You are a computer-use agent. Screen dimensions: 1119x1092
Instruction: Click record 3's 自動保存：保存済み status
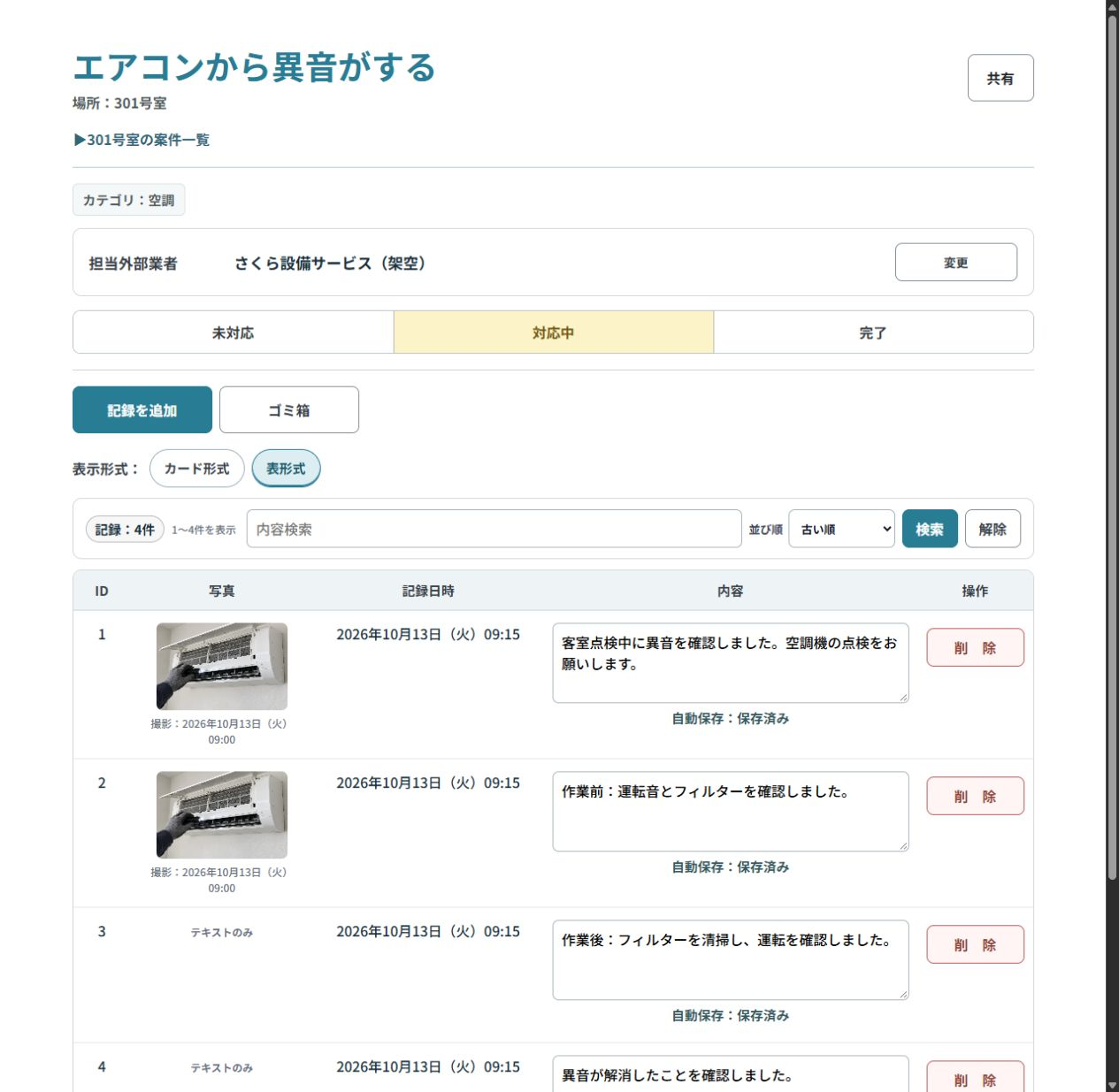coord(731,1015)
